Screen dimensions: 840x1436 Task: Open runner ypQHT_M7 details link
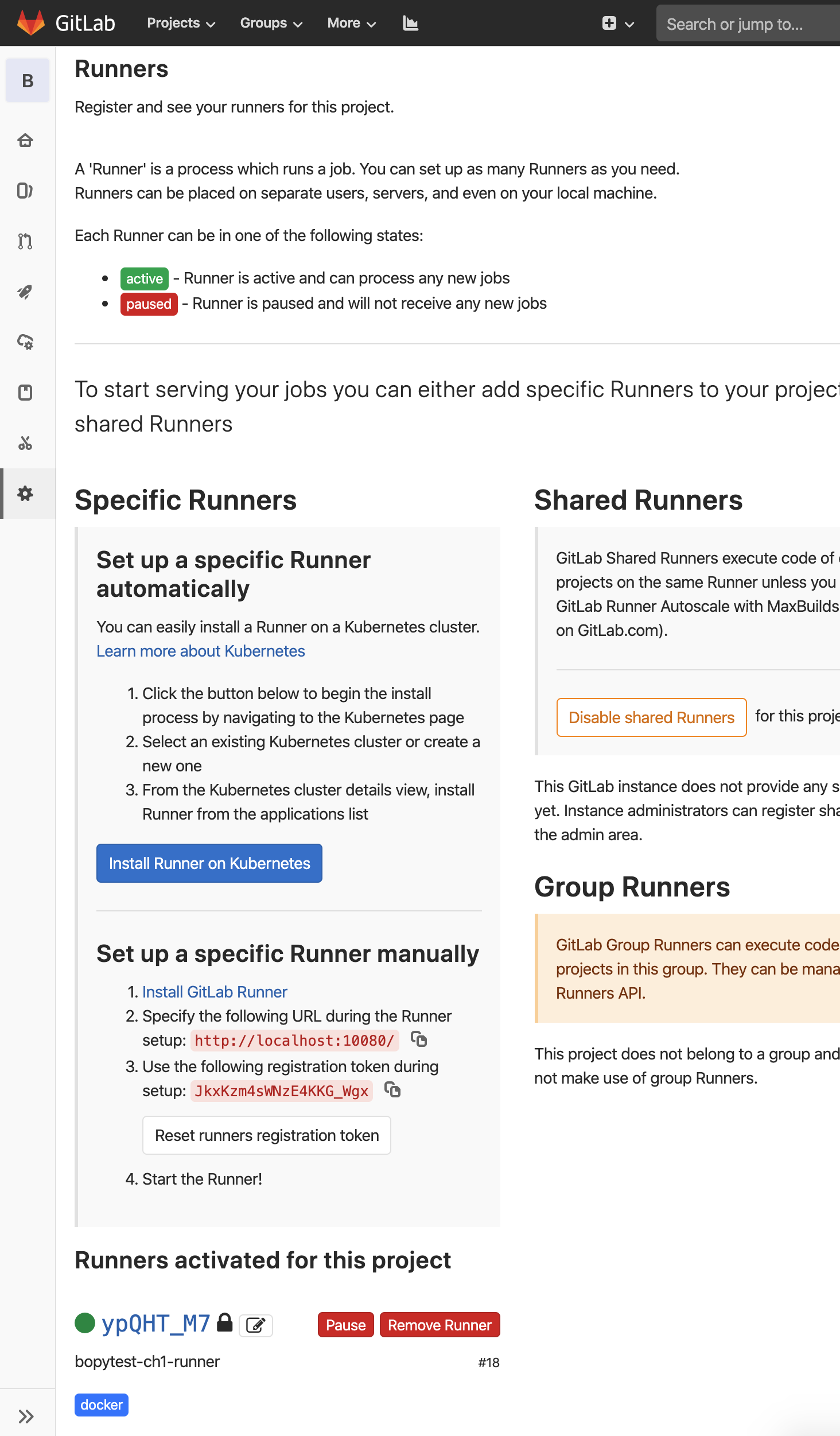click(156, 1323)
